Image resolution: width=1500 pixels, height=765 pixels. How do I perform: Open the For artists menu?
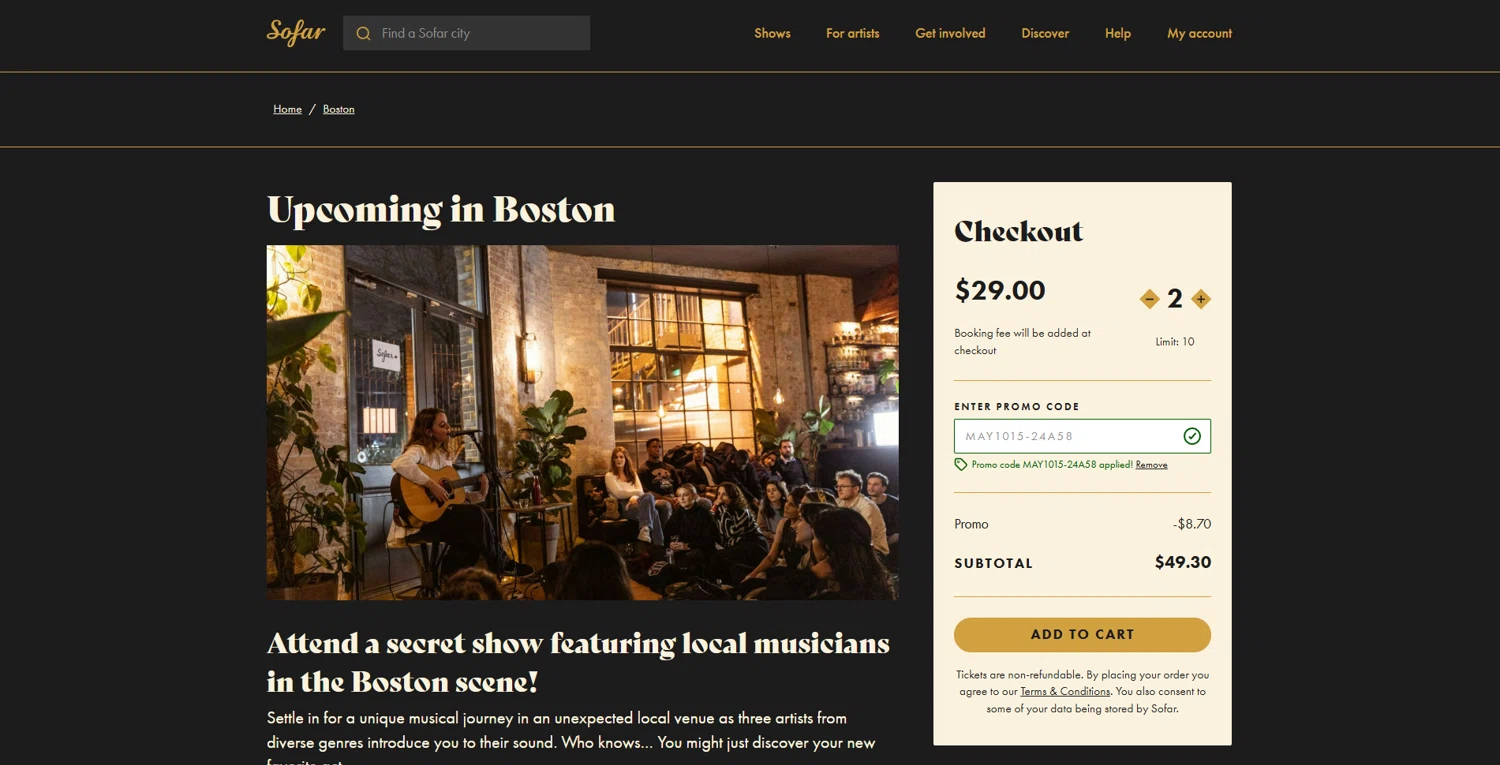853,33
